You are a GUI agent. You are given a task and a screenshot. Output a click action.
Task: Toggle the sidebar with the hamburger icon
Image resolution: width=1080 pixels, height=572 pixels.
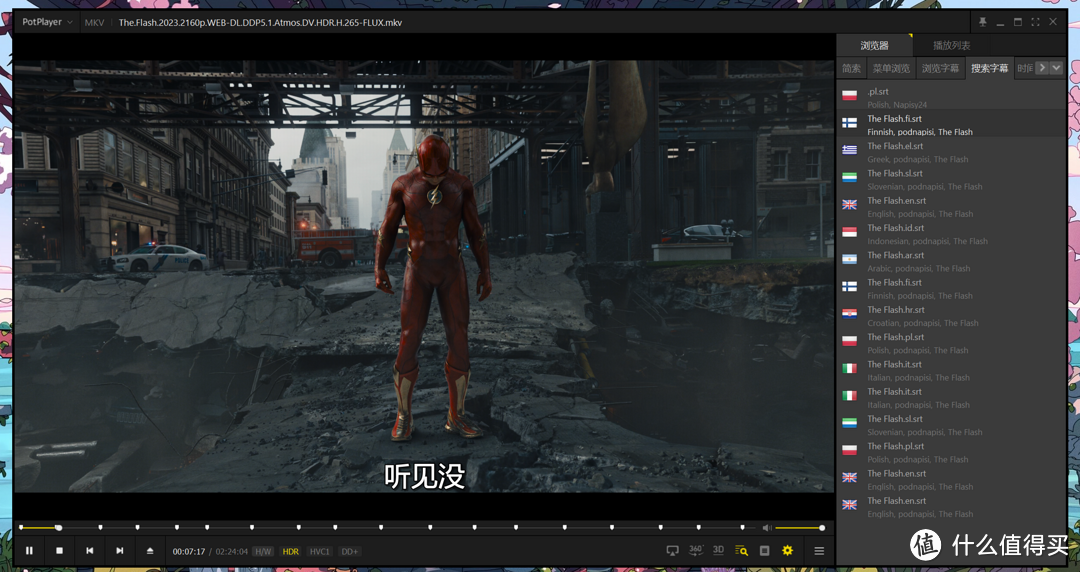819,551
